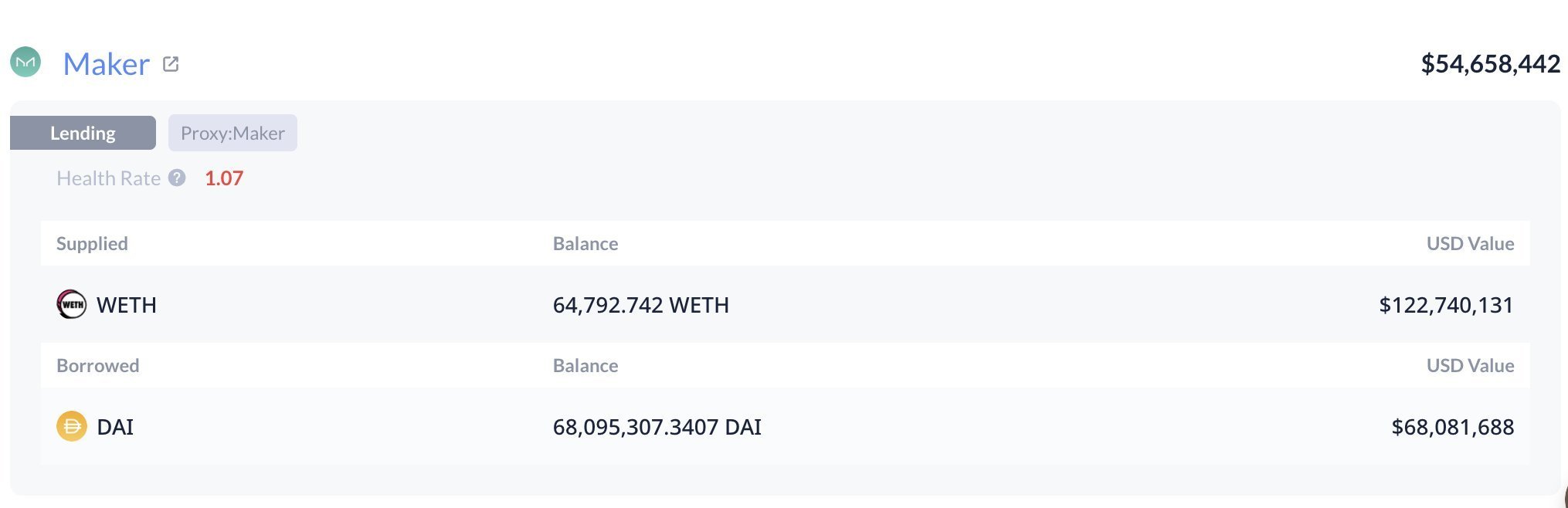Click the USD Value header in Supplied row
Image resolution: width=1568 pixels, height=508 pixels.
tap(1469, 244)
